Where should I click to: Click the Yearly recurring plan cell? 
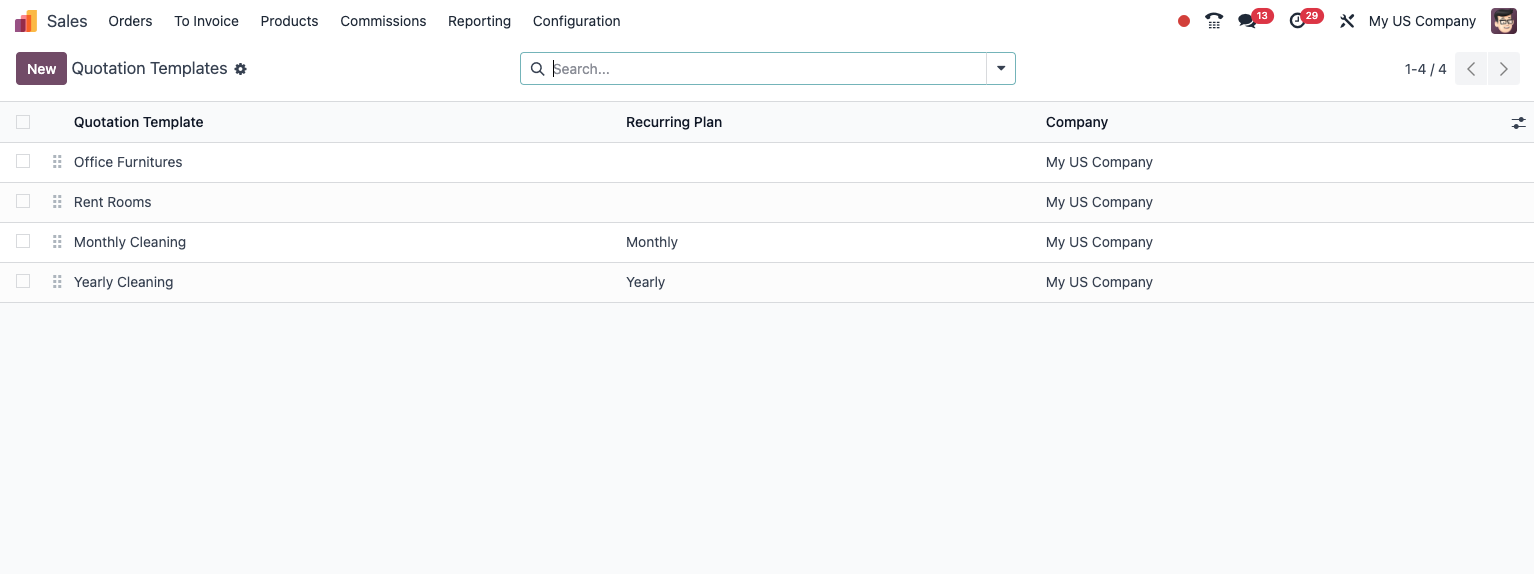point(645,282)
